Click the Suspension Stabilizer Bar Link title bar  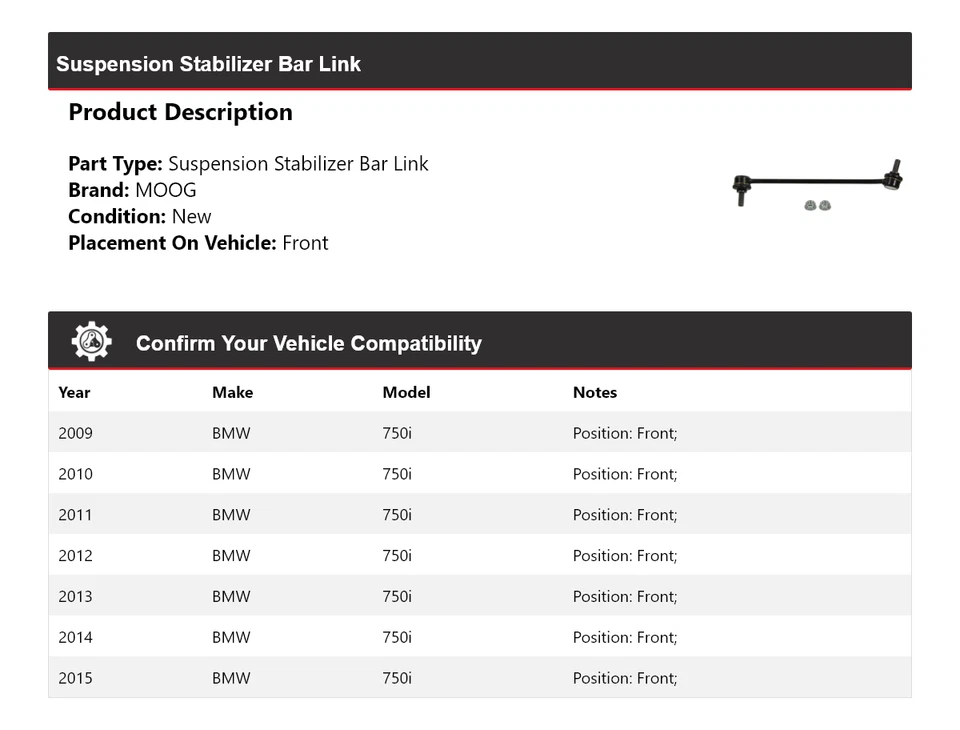(208, 64)
